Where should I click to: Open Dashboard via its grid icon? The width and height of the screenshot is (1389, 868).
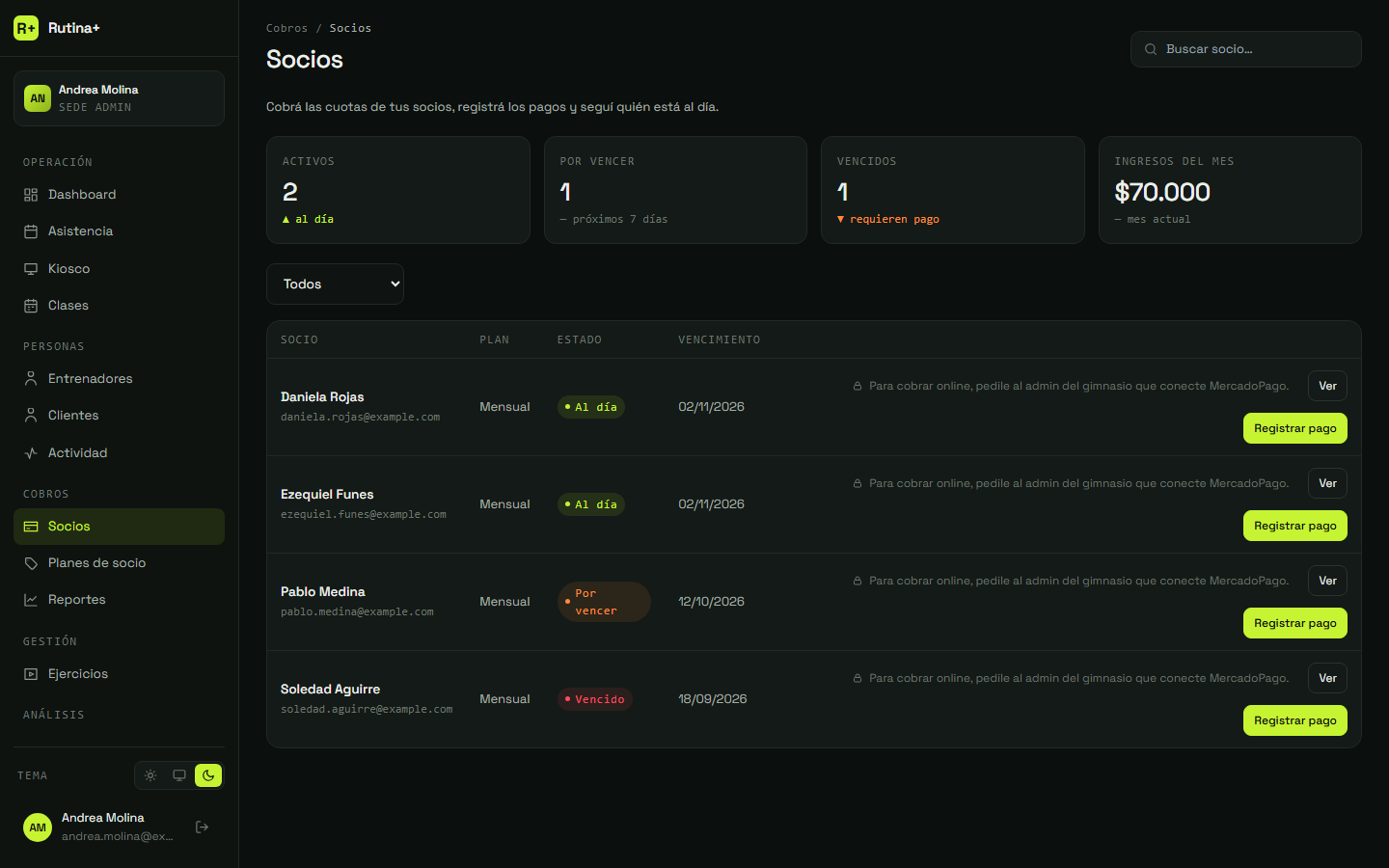[31, 195]
